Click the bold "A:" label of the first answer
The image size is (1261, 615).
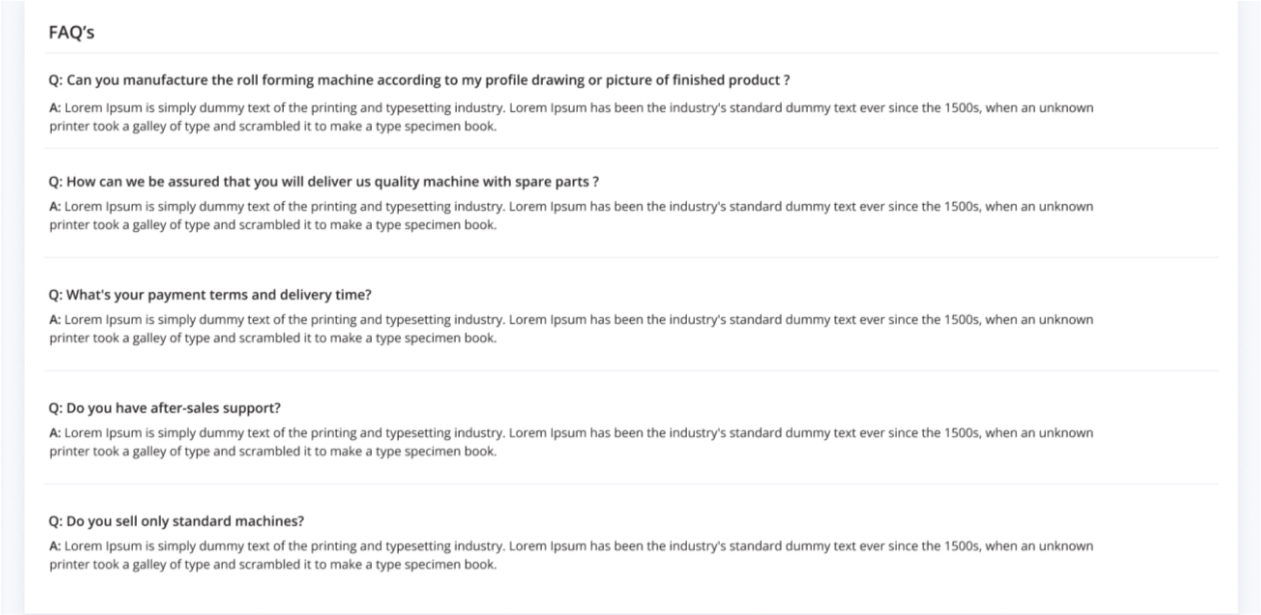pyautogui.click(x=55, y=107)
